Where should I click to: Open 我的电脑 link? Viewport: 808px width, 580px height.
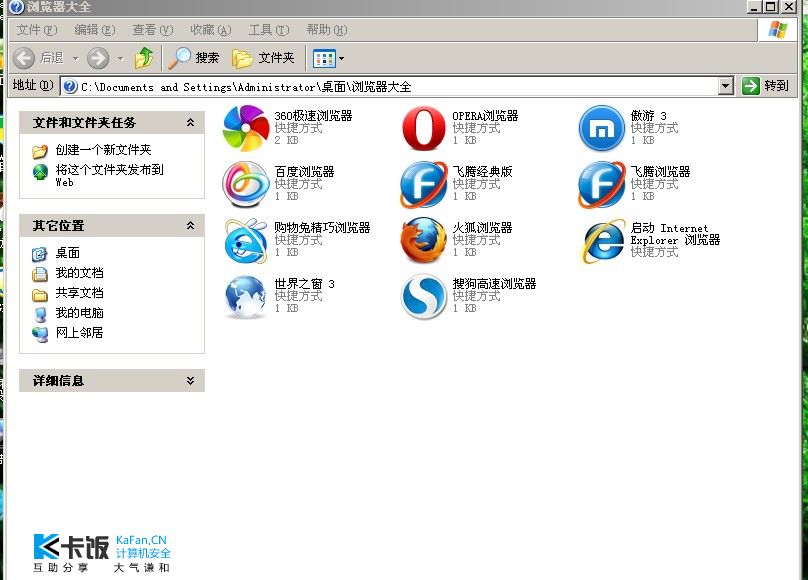pyautogui.click(x=79, y=313)
